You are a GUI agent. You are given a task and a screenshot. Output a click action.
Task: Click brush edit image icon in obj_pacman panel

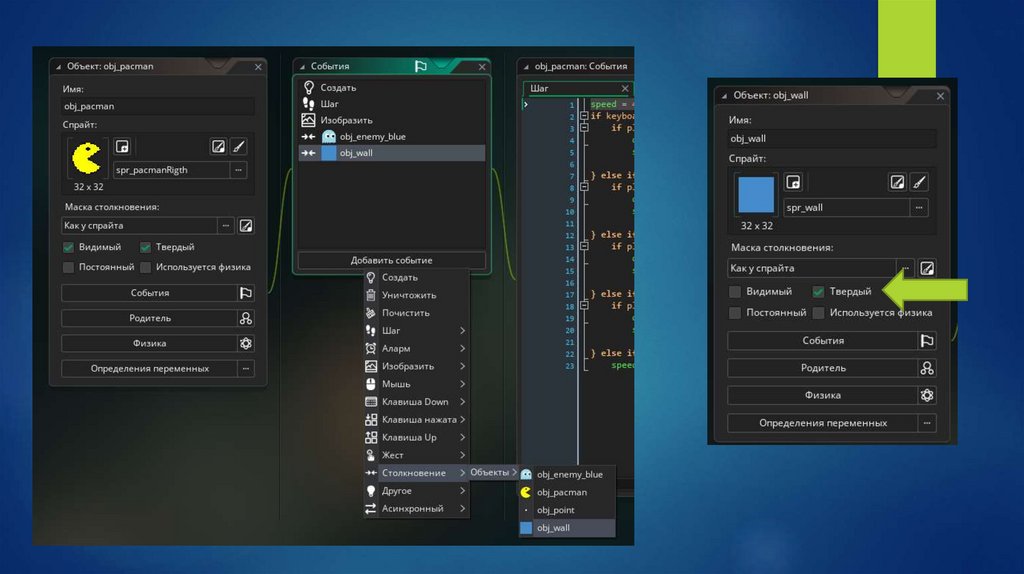point(239,146)
